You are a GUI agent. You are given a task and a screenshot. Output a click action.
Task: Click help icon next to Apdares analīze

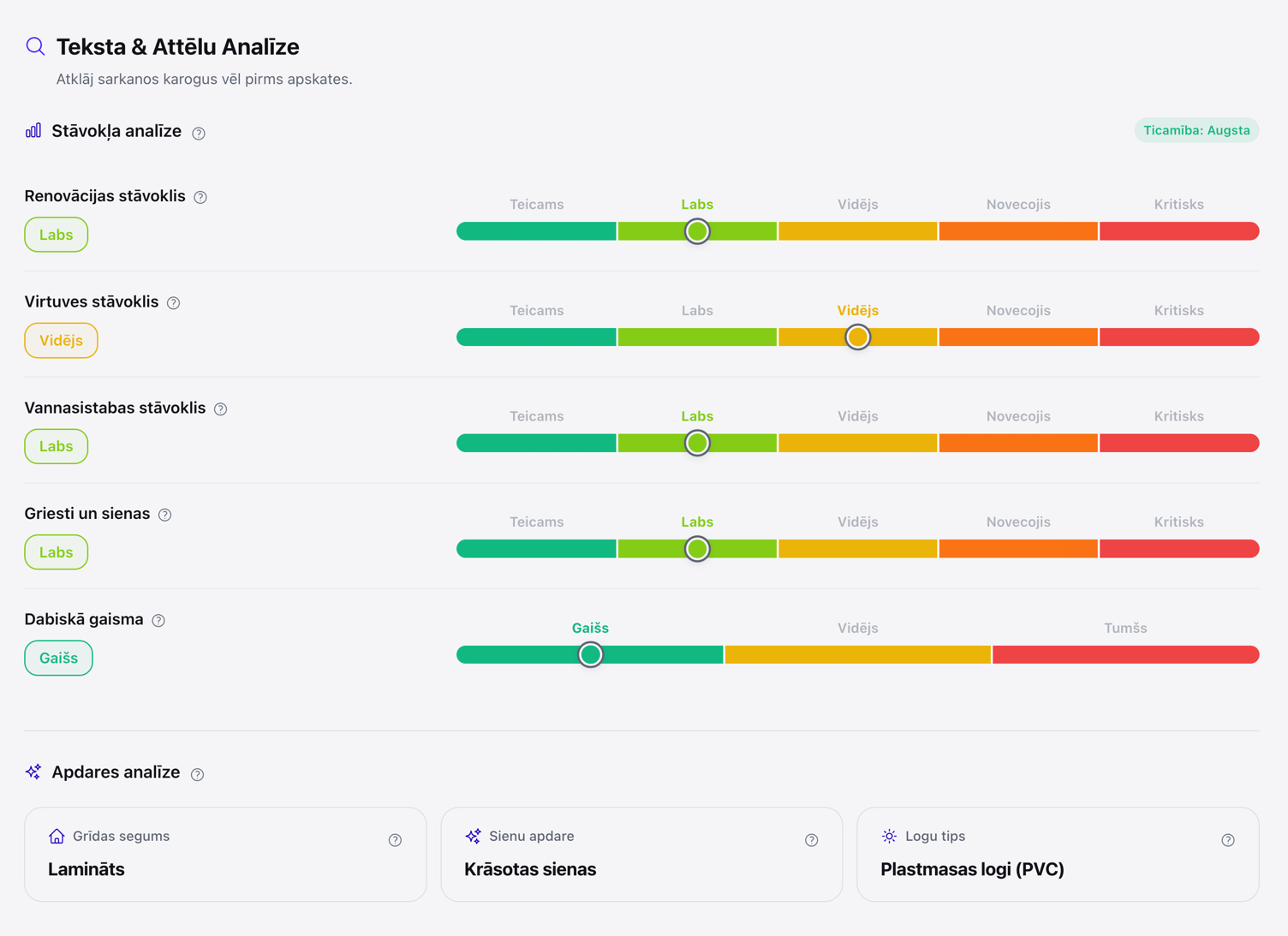pos(198,774)
